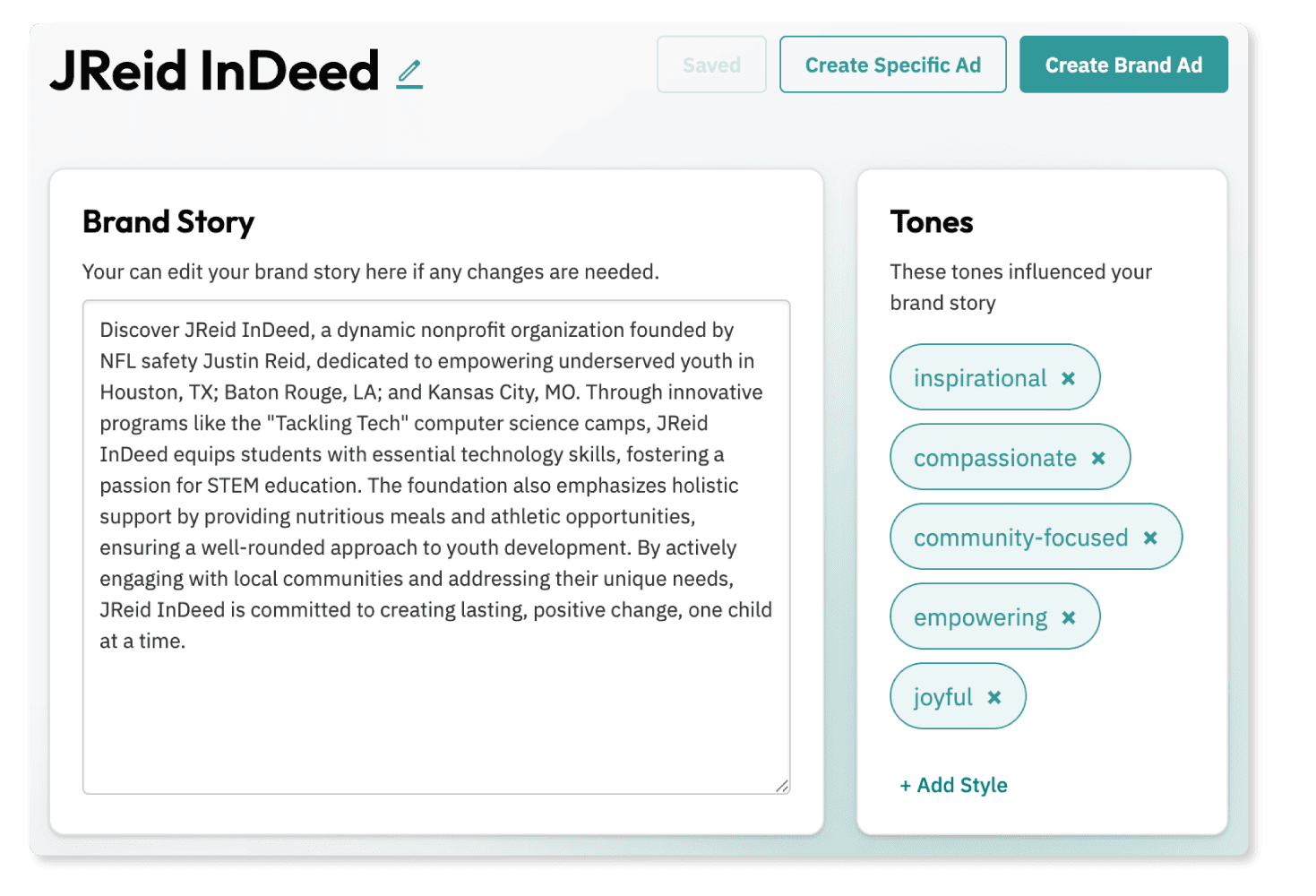1316x896 pixels.
Task: Remove the inspirational tone with its X
Action: point(1068,378)
